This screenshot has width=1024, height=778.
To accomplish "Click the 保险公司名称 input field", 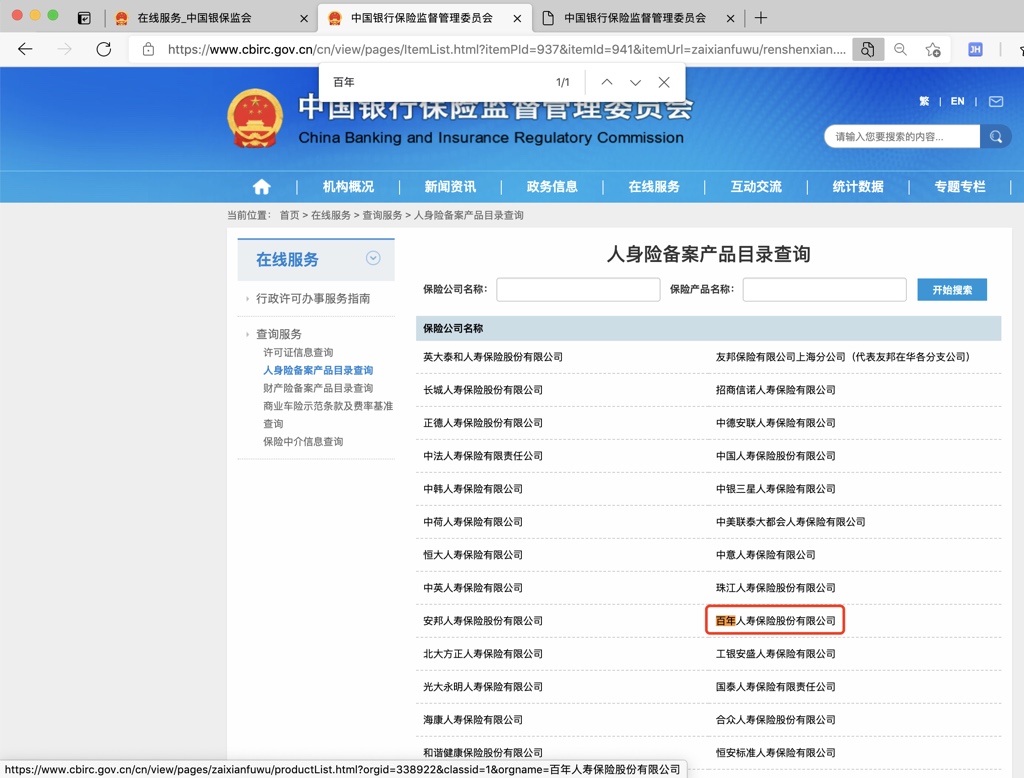I will pos(578,289).
